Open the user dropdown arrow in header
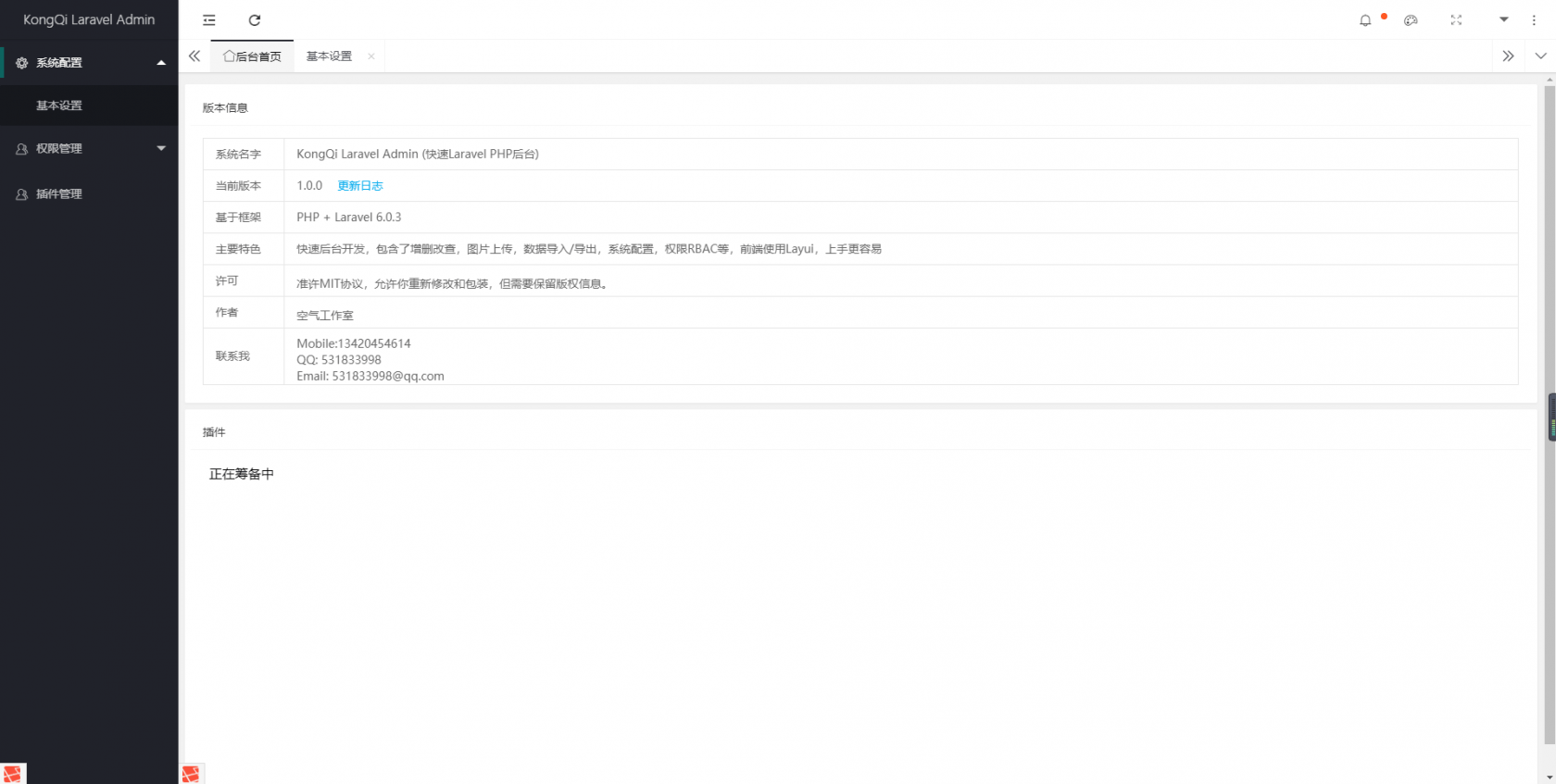 coord(1504,19)
